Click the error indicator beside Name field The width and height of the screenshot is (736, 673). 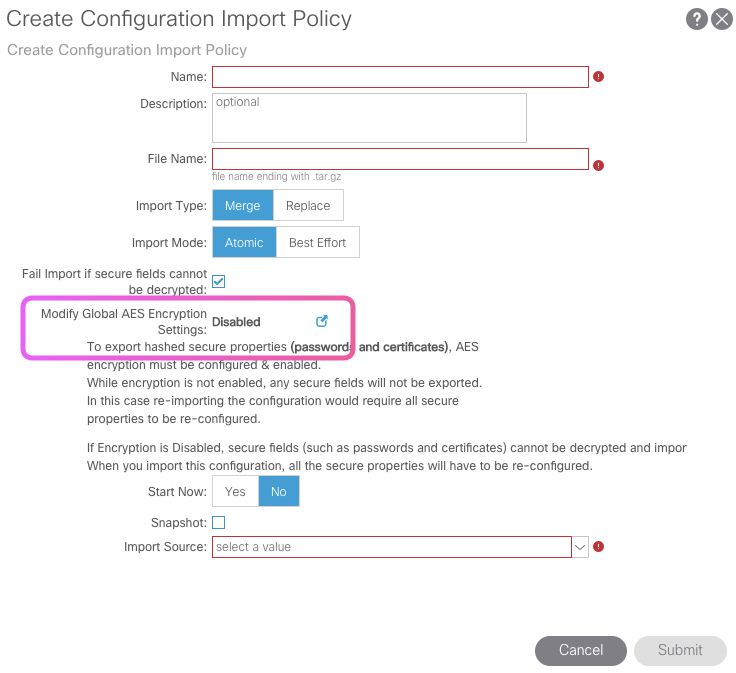coord(599,77)
